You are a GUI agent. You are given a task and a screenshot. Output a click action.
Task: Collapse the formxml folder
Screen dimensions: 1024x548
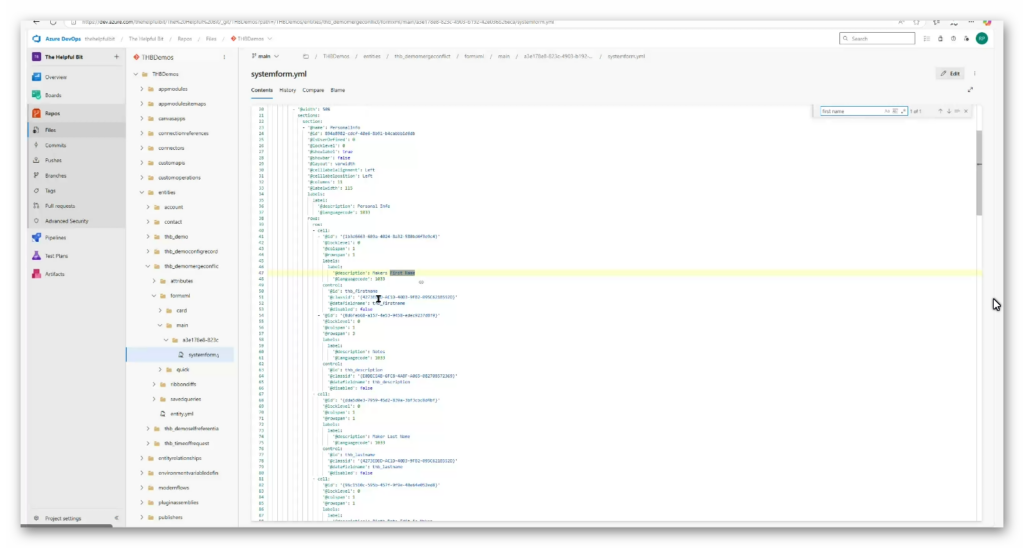154,295
